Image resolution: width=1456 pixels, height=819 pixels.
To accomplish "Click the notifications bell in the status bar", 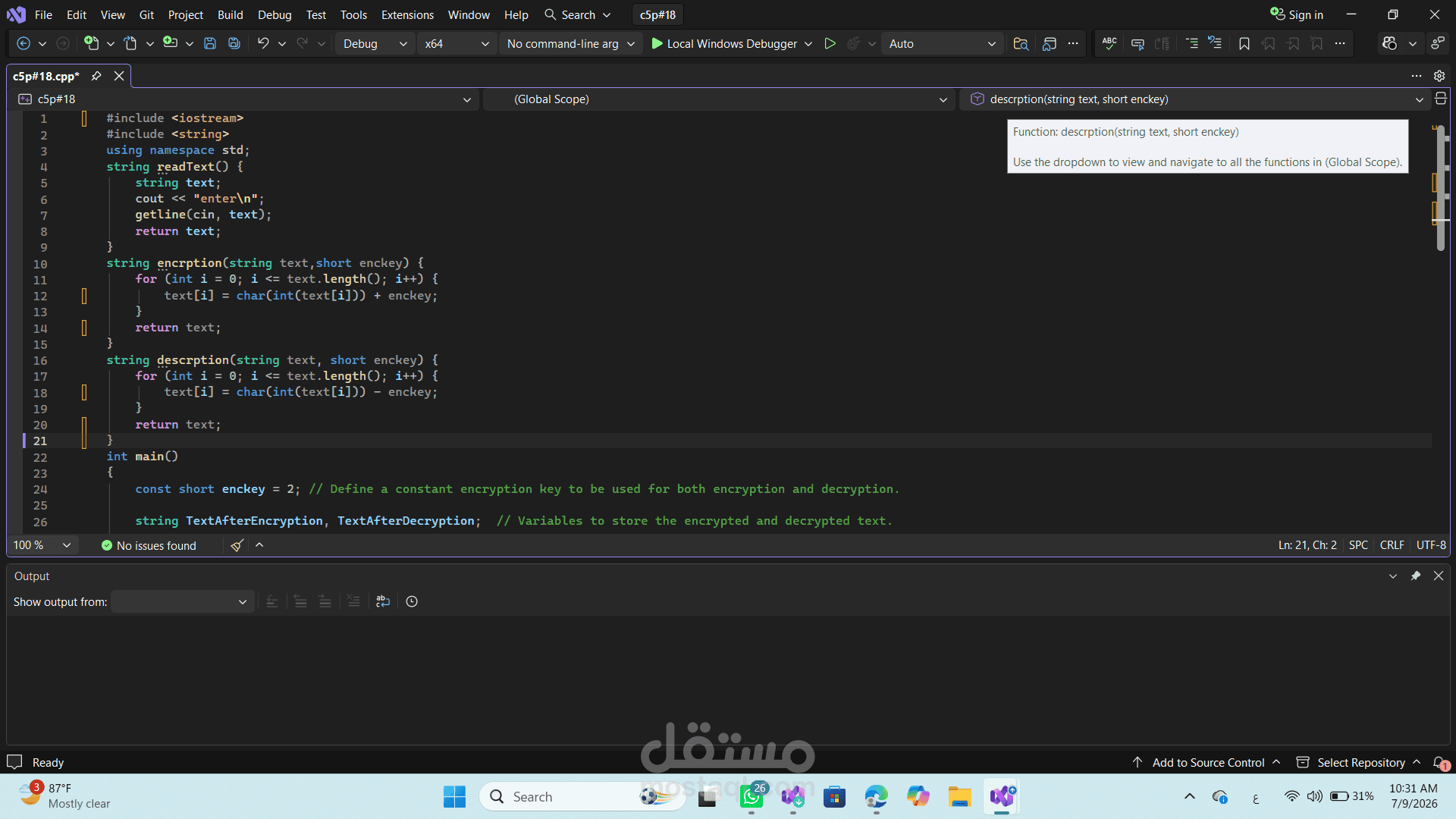I will click(x=1440, y=763).
